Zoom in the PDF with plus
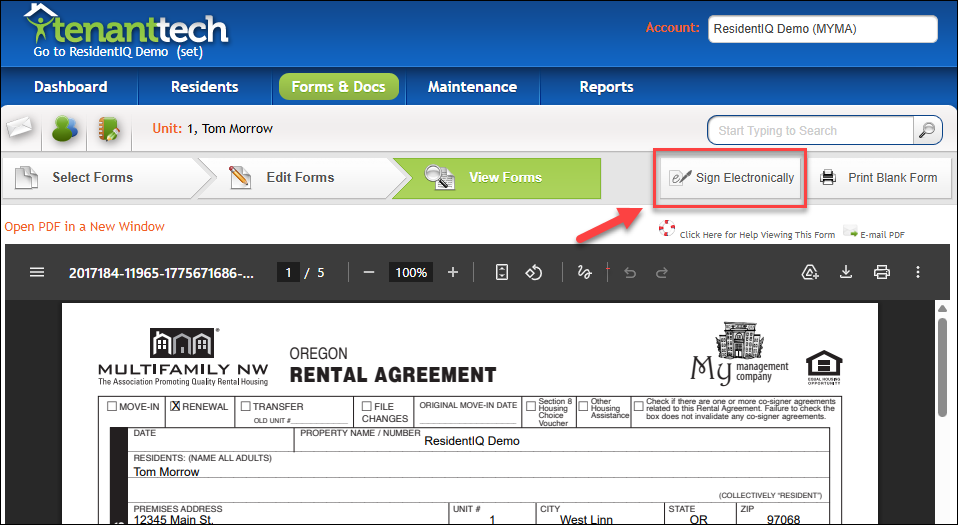The width and height of the screenshot is (958, 525). click(x=452, y=272)
